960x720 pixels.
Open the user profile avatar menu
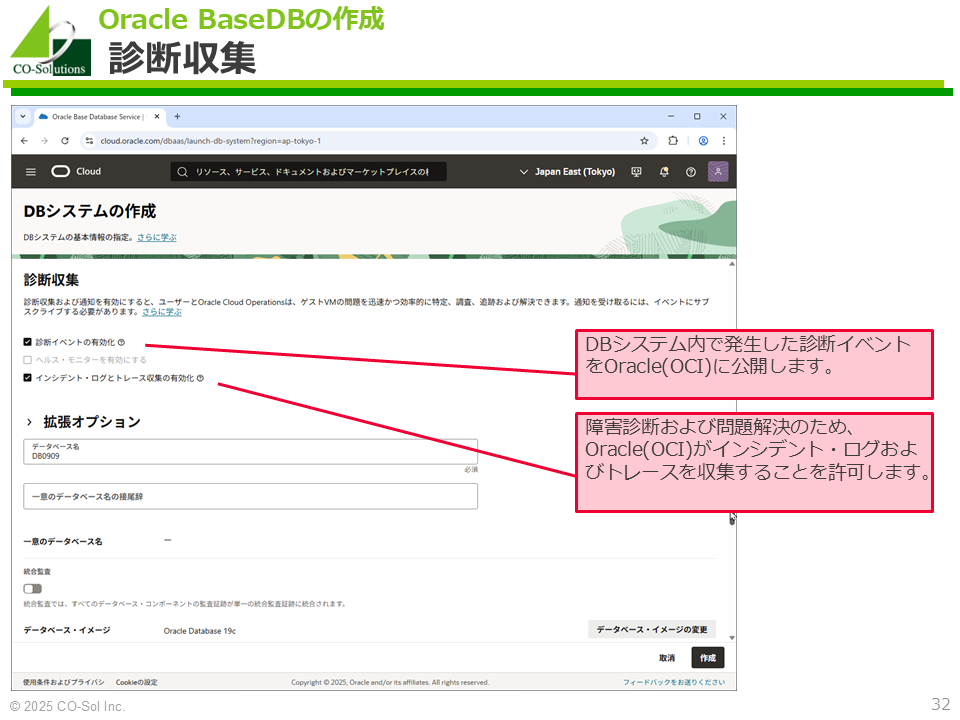pyautogui.click(x=718, y=171)
